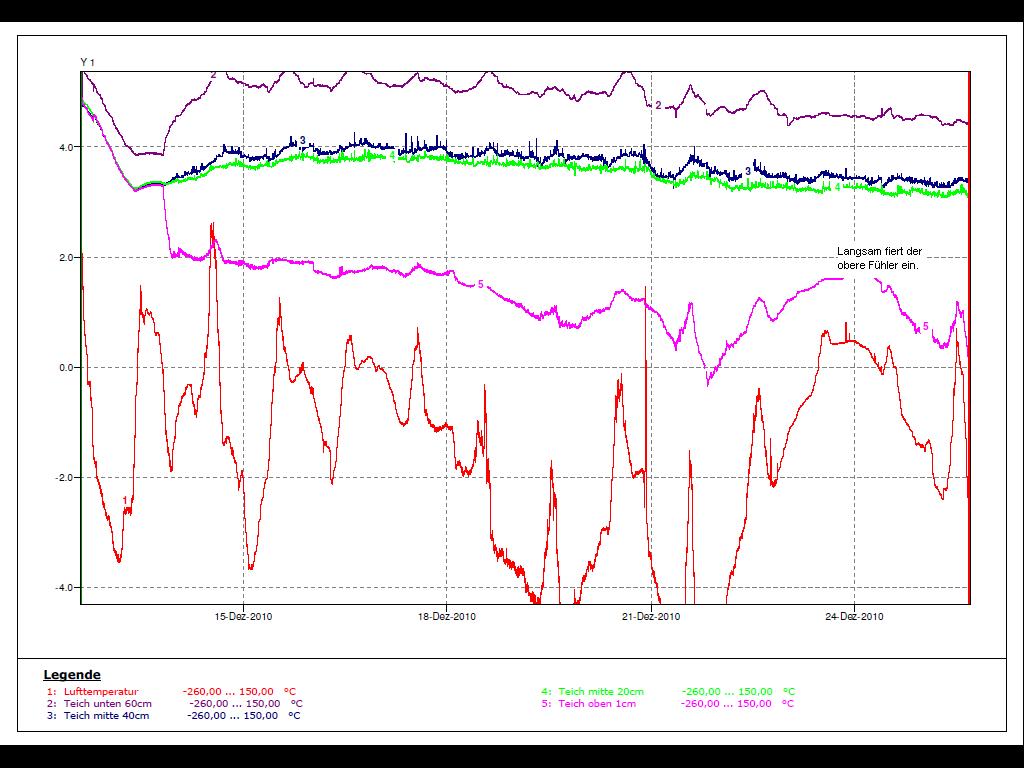Screen dimensions: 1024x768
Task: Click the 0.0 tick on the Y axis
Action: 66,367
